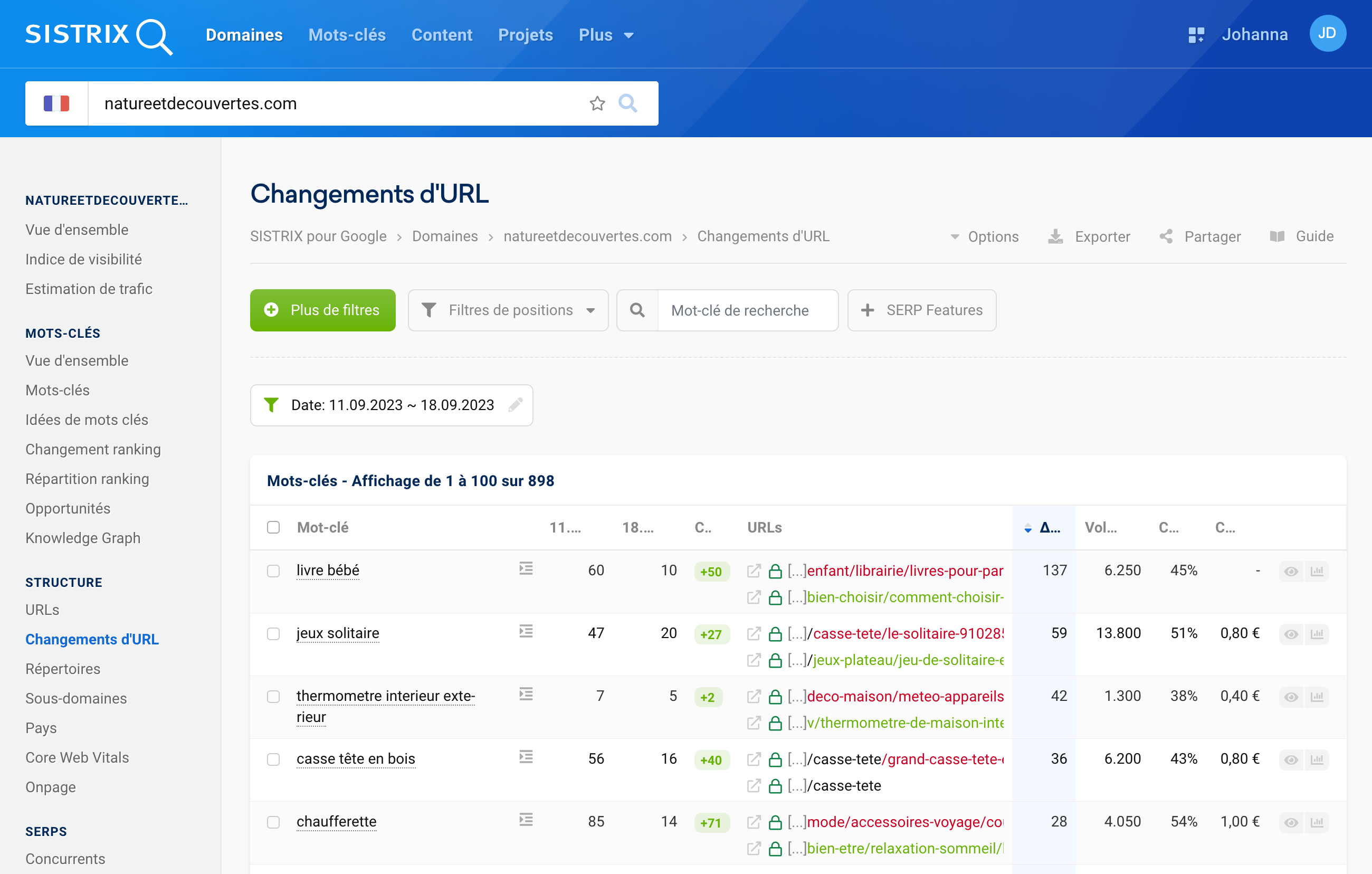Open Core Web Vitals in sidebar
The width and height of the screenshot is (1372, 874).
click(x=77, y=758)
